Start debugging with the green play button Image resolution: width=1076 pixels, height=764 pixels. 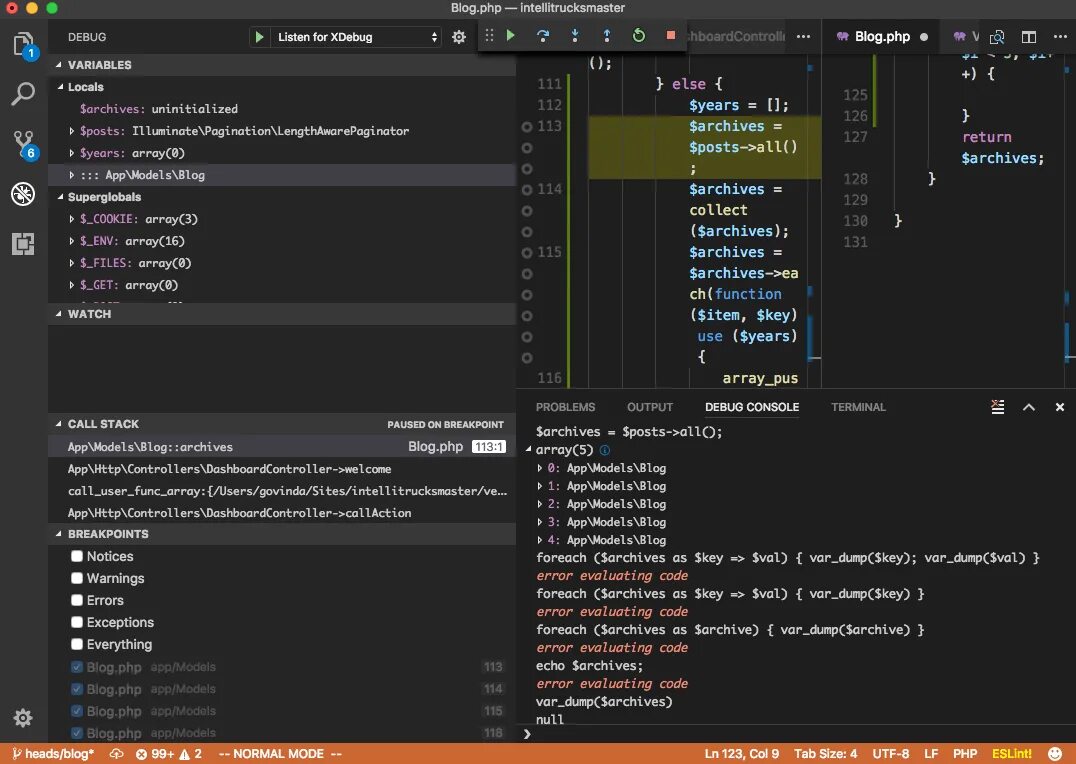coord(259,37)
